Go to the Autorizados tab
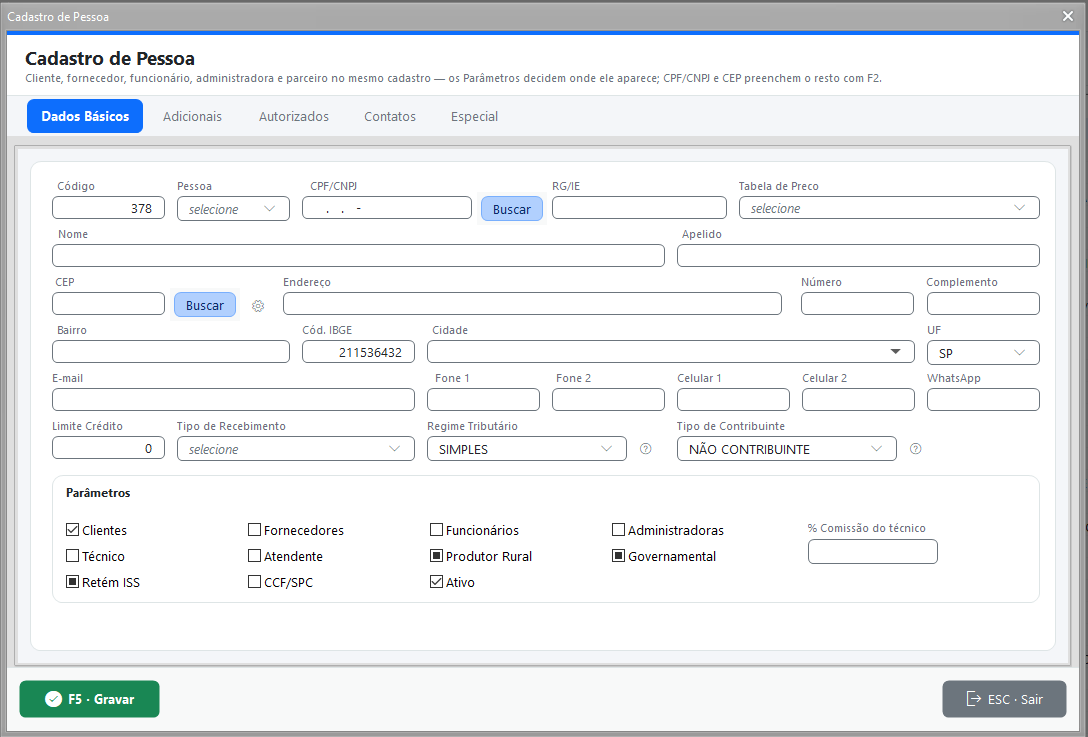This screenshot has width=1088, height=737. point(294,117)
